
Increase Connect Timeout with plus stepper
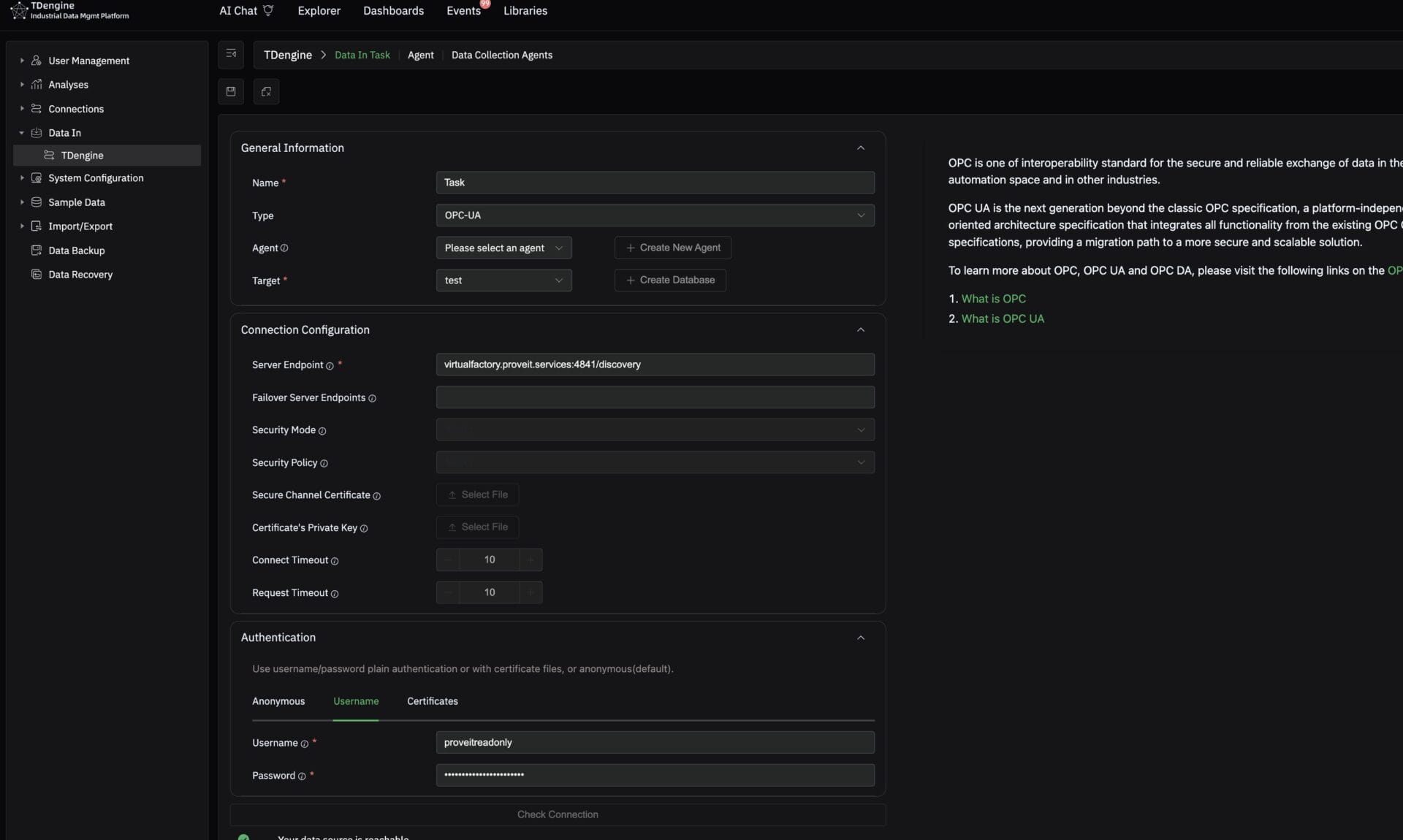point(531,560)
